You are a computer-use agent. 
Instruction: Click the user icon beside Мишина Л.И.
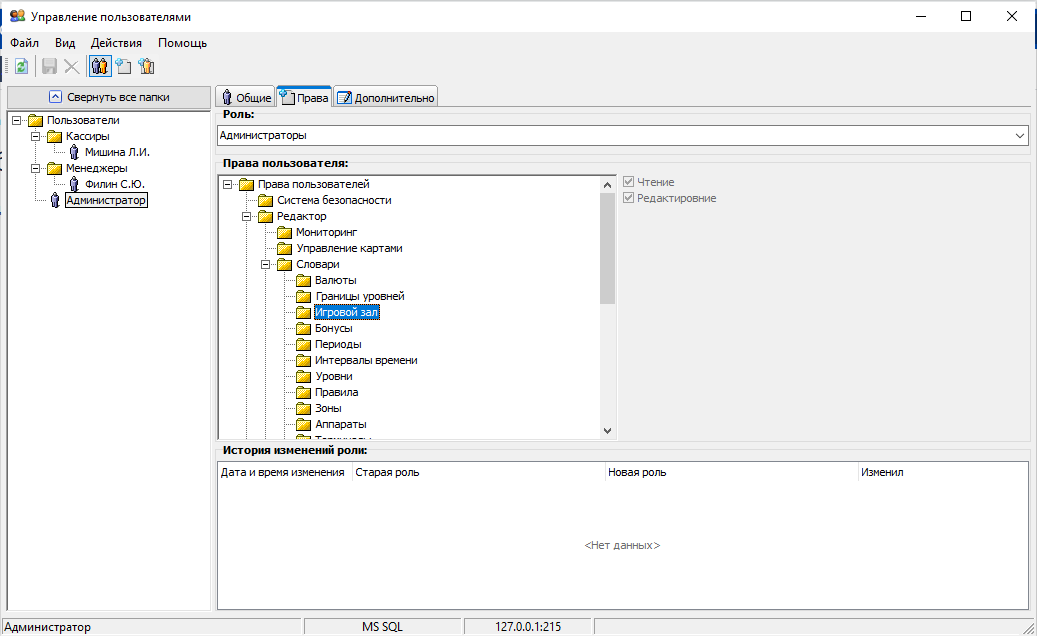pyautogui.click(x=74, y=152)
